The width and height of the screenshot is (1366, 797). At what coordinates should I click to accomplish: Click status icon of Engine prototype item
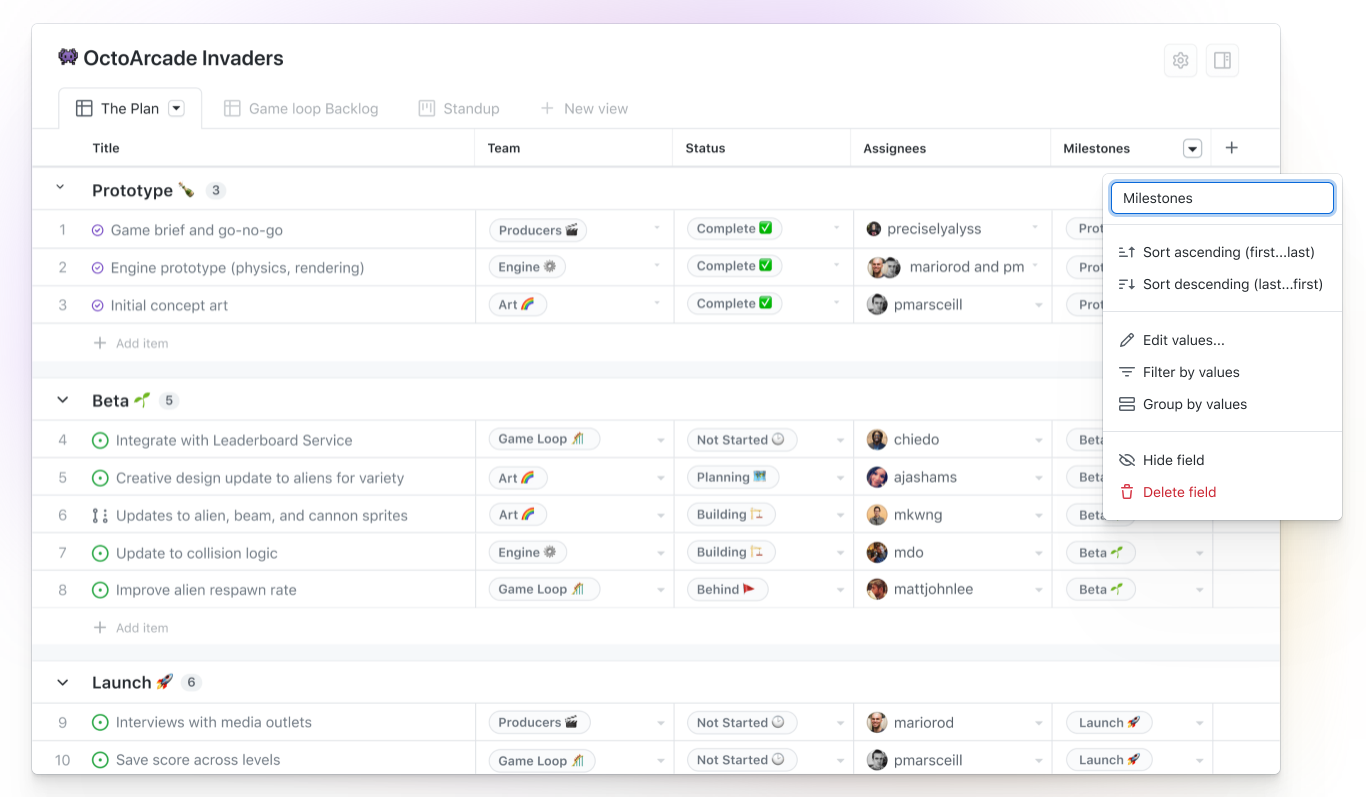coord(97,268)
